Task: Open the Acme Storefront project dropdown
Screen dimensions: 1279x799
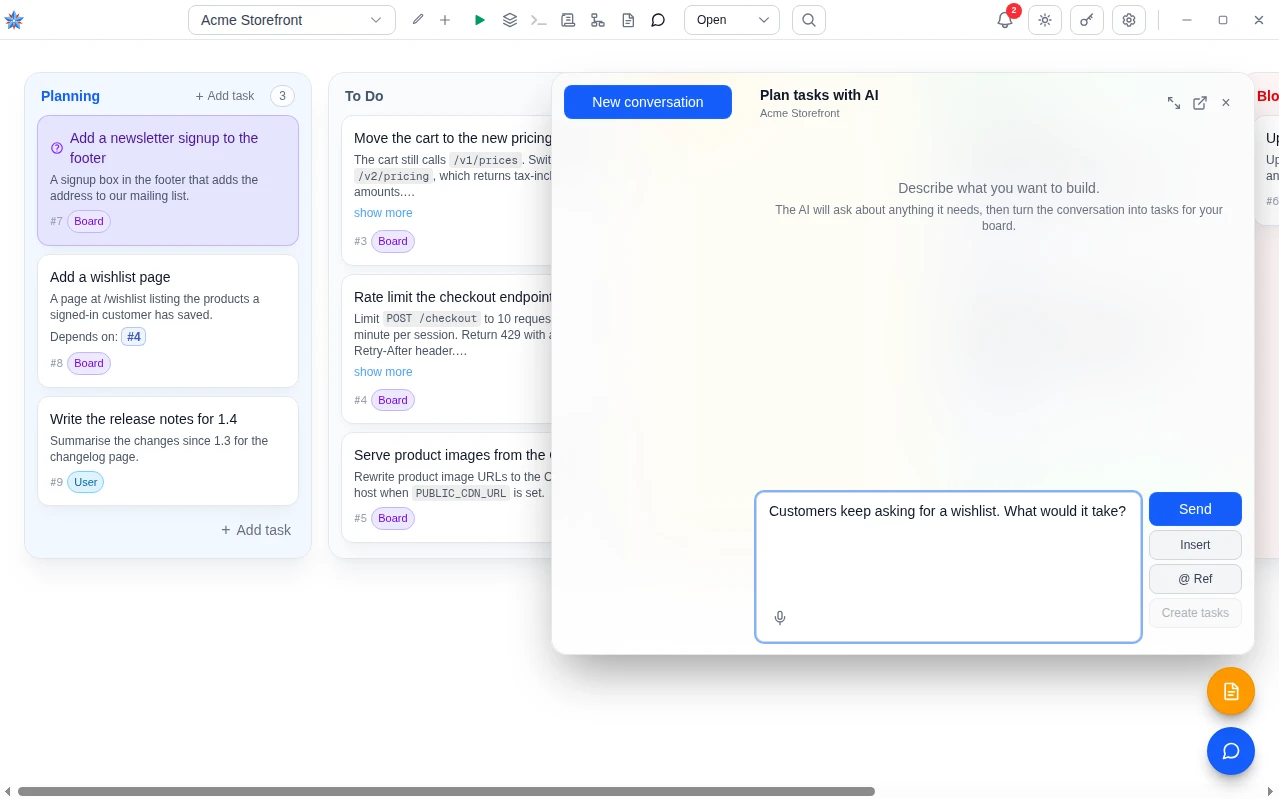Action: [x=292, y=20]
